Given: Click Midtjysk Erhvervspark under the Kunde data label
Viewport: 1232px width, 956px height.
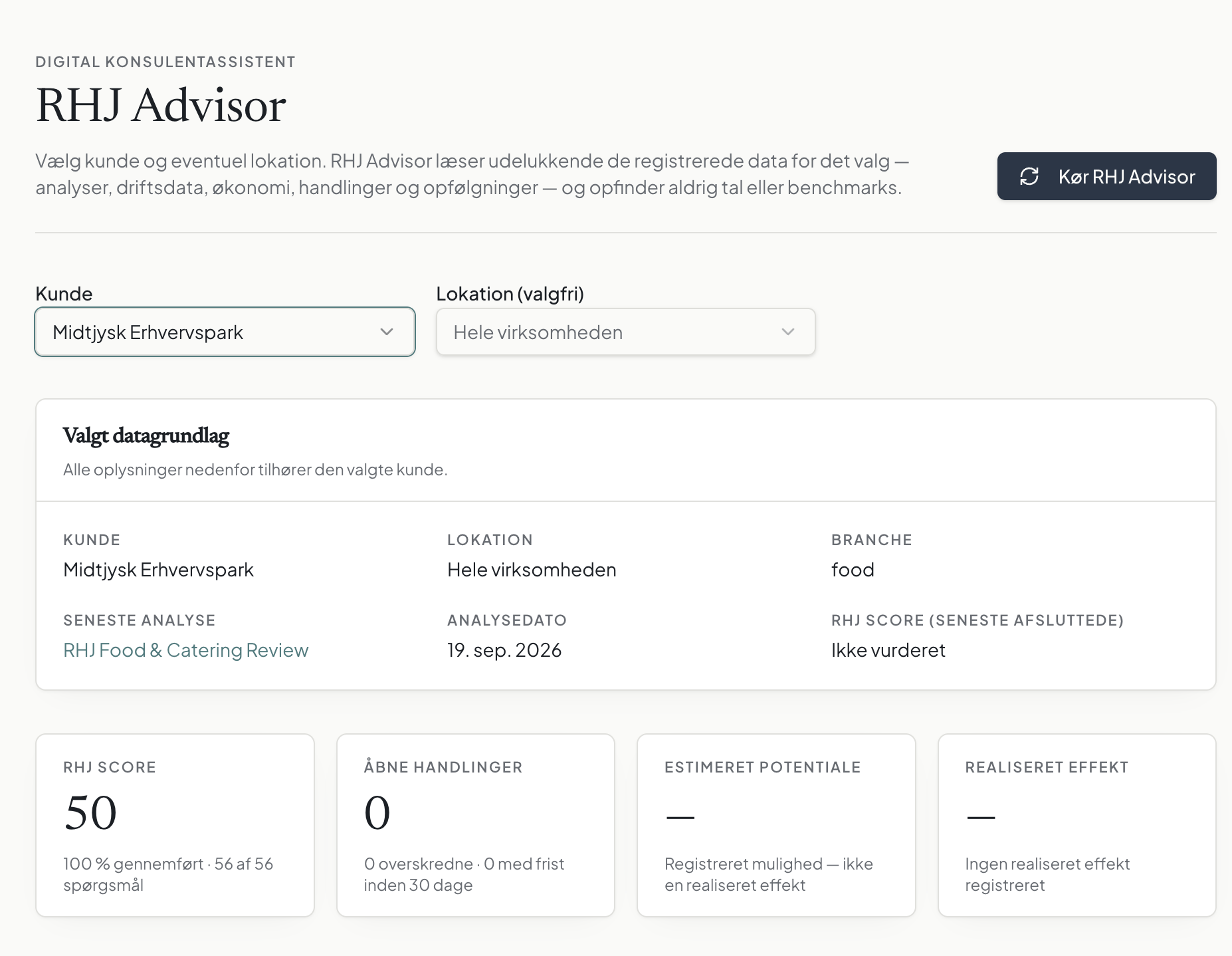Looking at the screenshot, I should [x=158, y=570].
